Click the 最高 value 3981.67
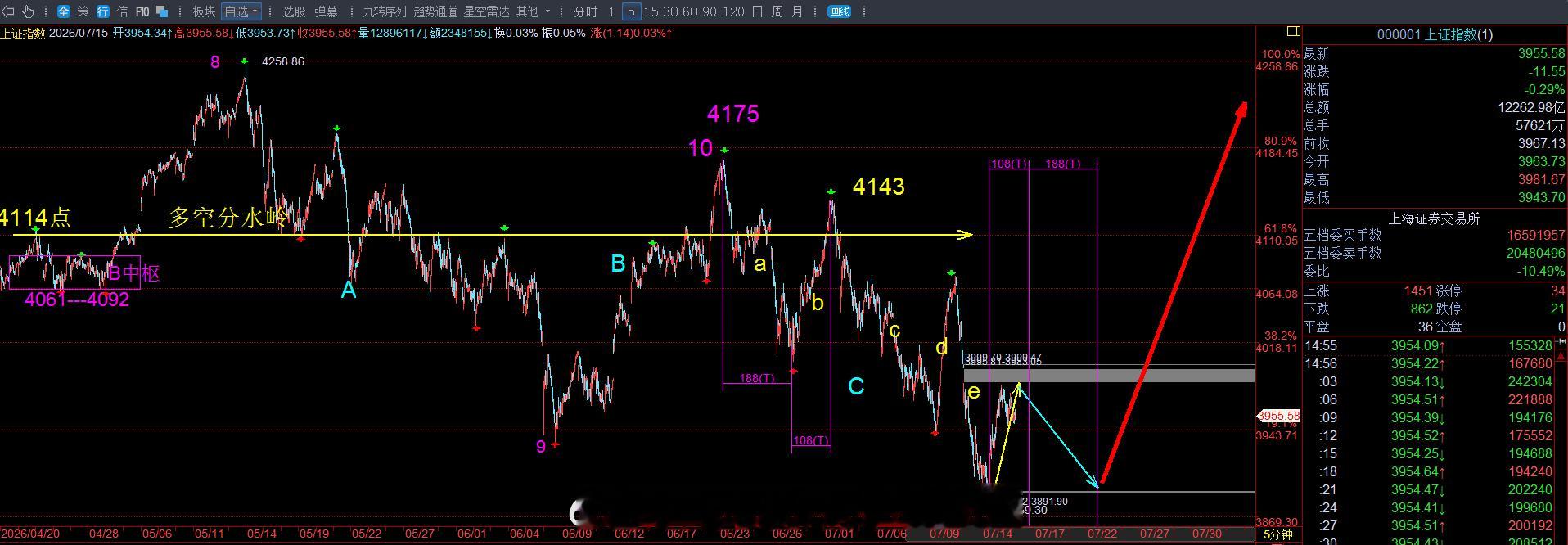The width and height of the screenshot is (1568, 545). pyautogui.click(x=1541, y=179)
